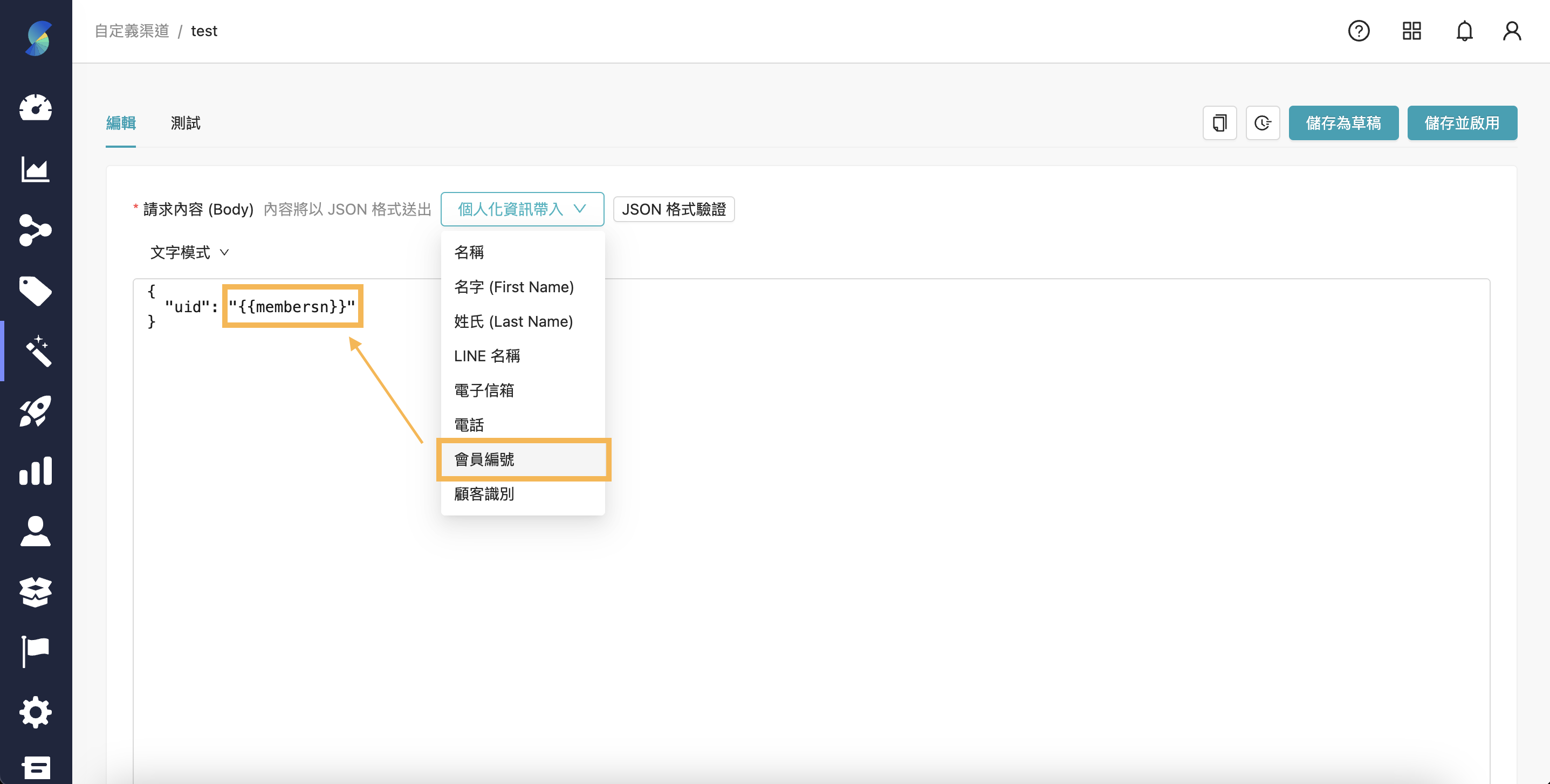Image resolution: width=1550 pixels, height=784 pixels.
Task: Click the 儲存並啟用 button
Action: coord(1462,123)
